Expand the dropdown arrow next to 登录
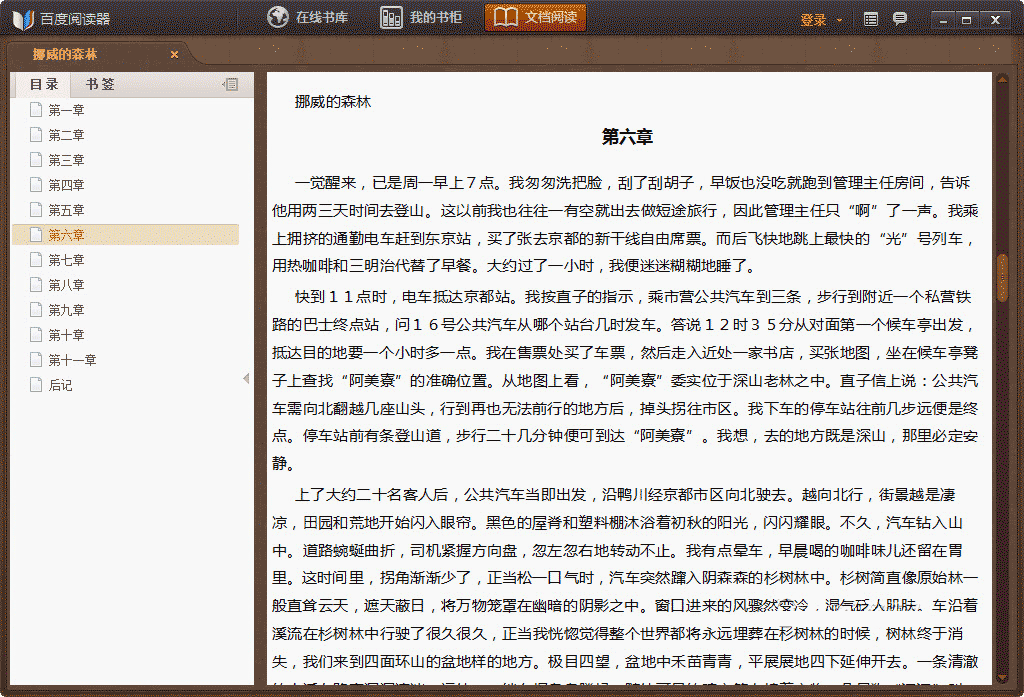 839,20
